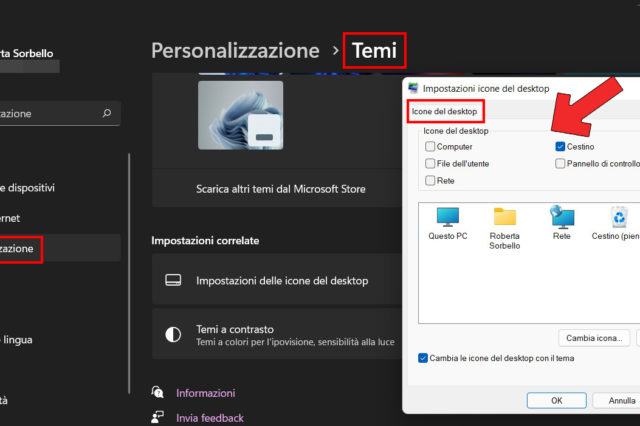Click the dialog title bar icon
Screen dimensions: 640x426
[413, 88]
